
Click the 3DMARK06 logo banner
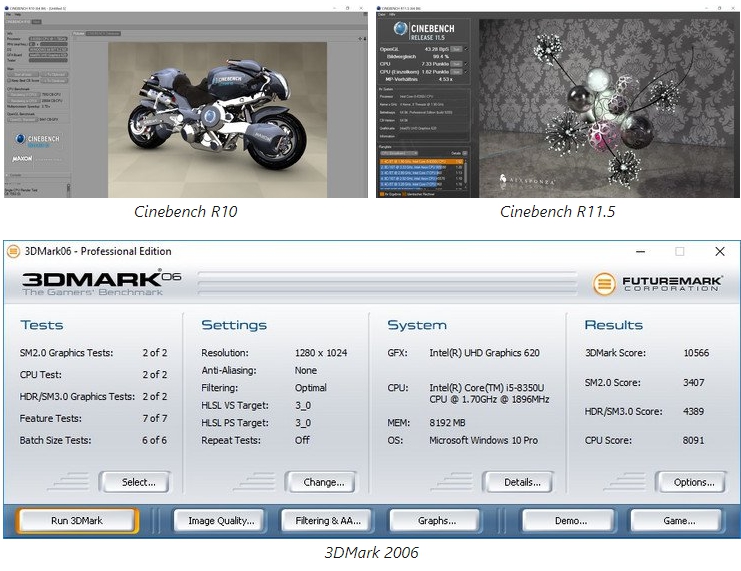click(x=101, y=283)
